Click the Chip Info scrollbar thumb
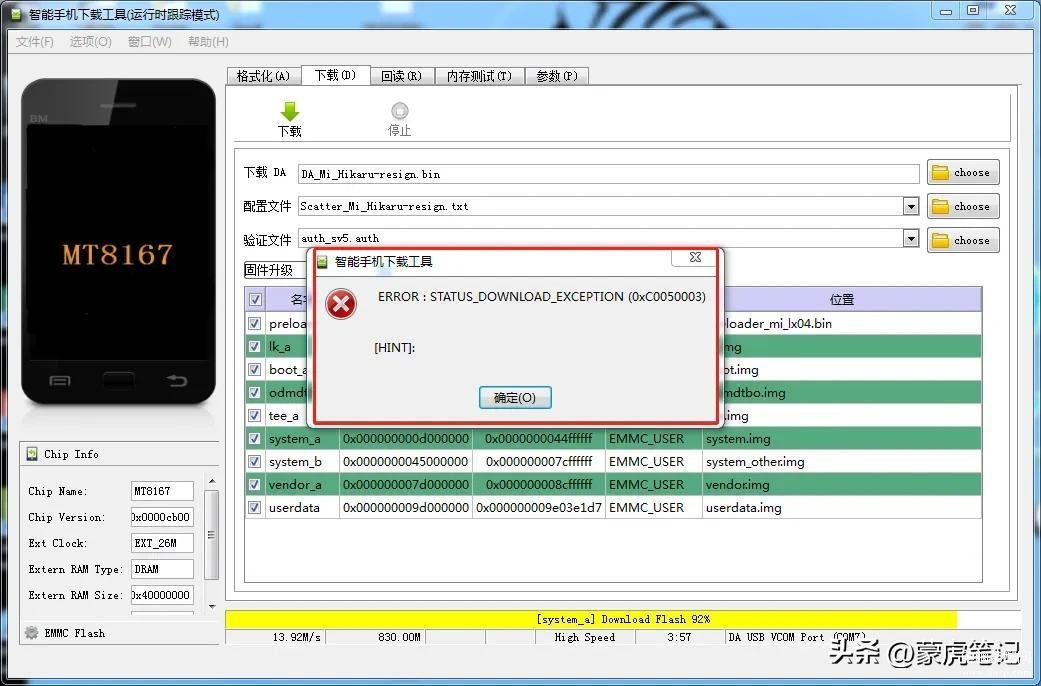 212,535
